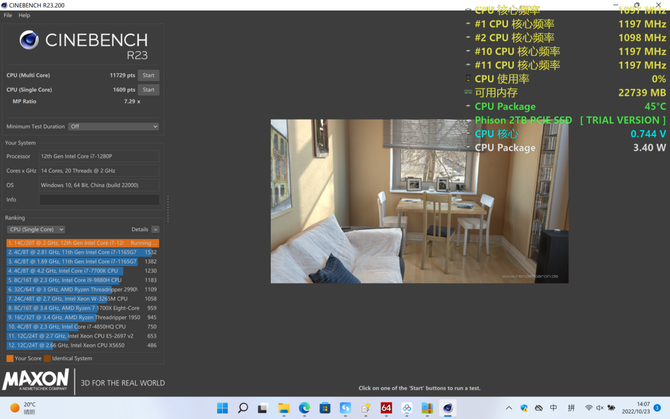Select the Threadripper 1950 ranking row
The width and height of the screenshot is (670, 419).
point(82,317)
